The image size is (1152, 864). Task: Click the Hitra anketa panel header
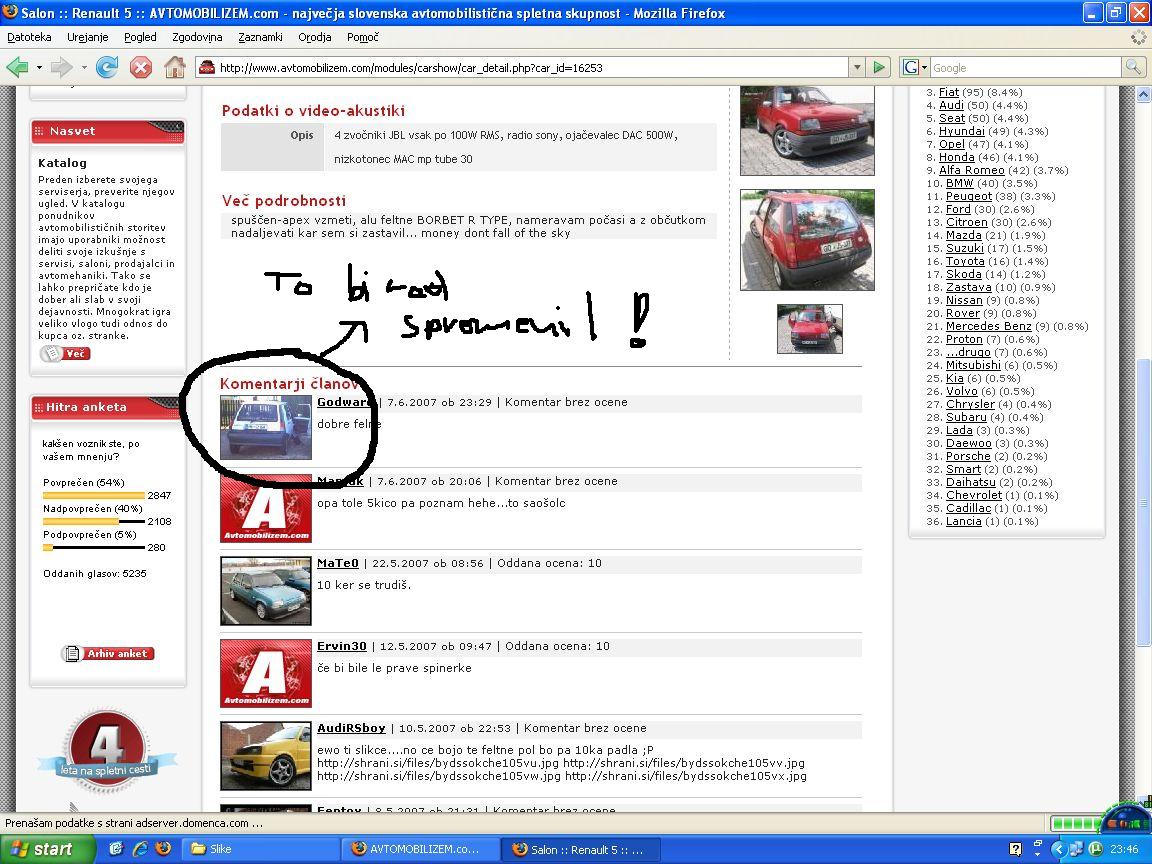tap(107, 407)
